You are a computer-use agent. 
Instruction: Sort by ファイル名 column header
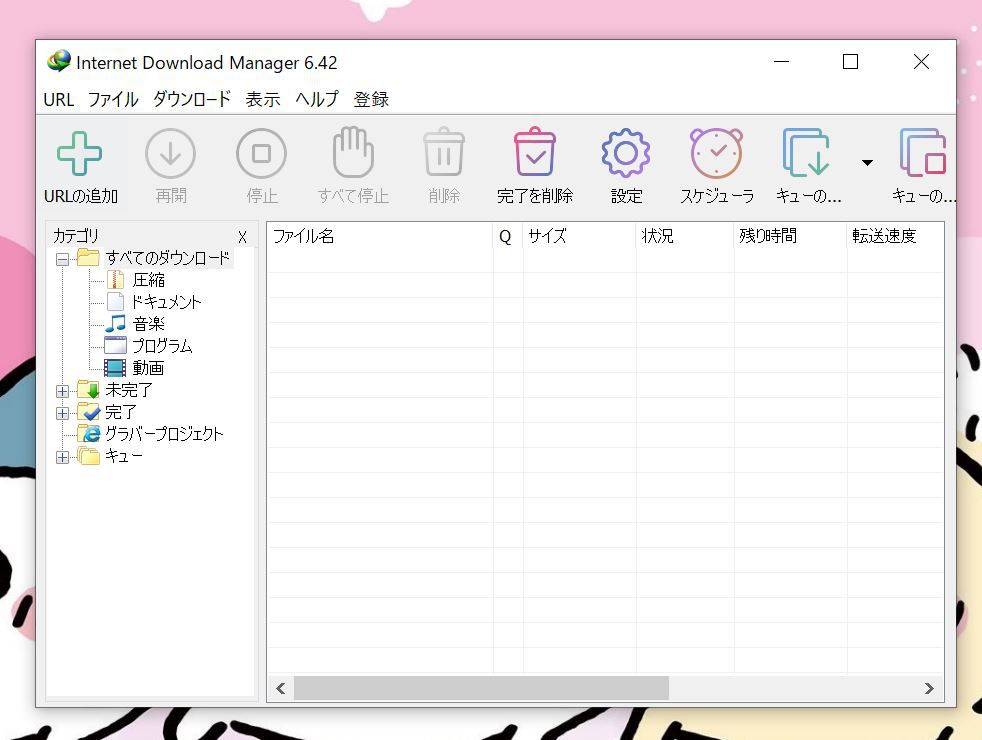click(380, 236)
